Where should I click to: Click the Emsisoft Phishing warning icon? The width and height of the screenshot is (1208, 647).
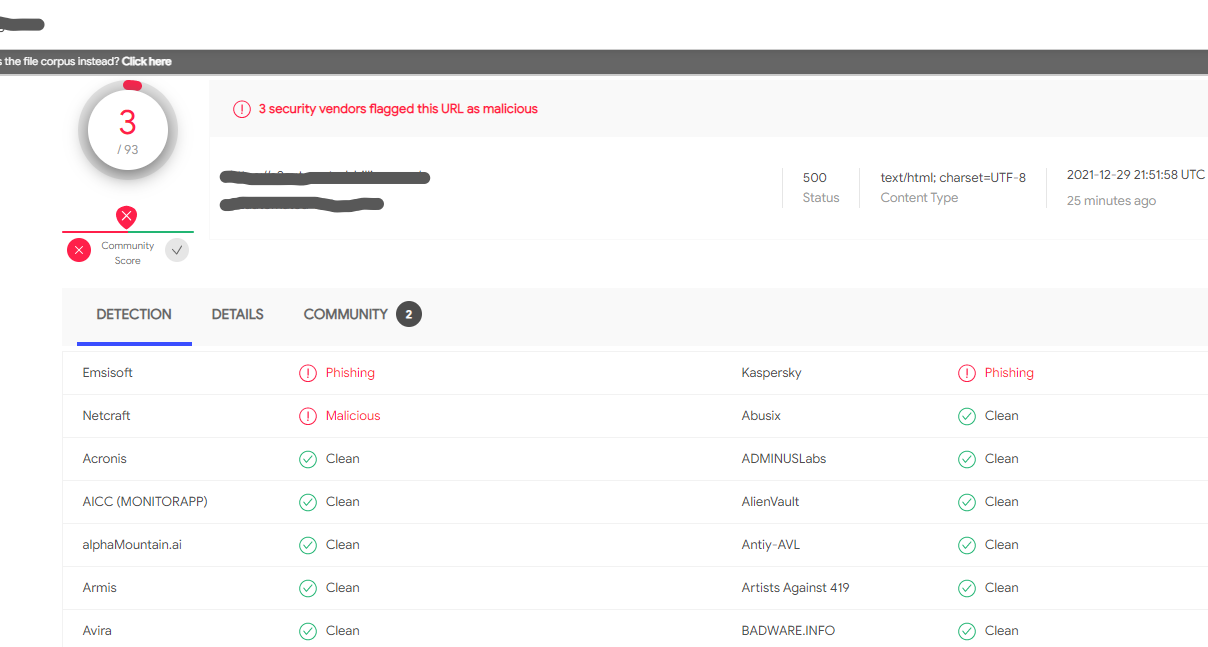(308, 373)
